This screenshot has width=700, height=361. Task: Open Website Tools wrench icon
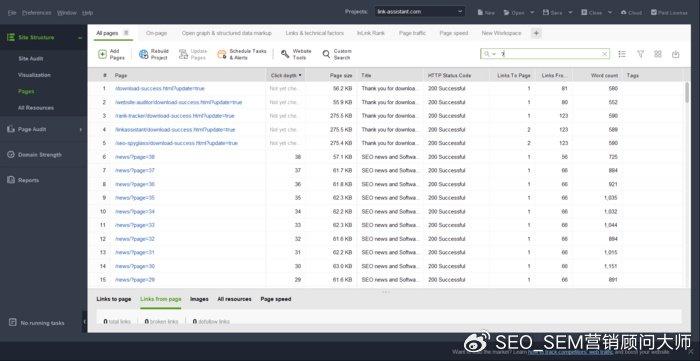[285, 54]
